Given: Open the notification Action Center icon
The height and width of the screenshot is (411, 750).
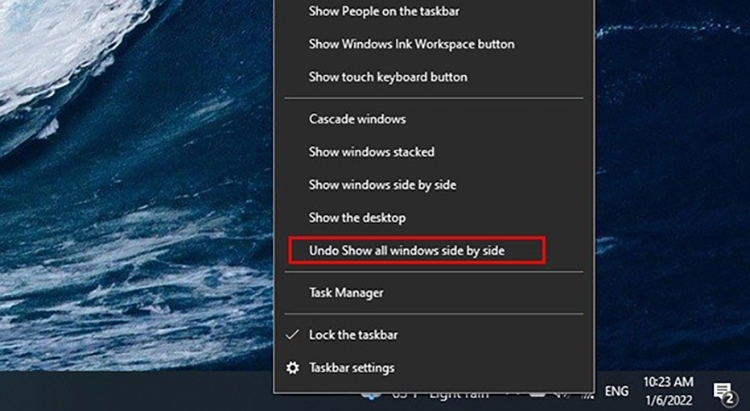Looking at the screenshot, I should click(x=722, y=390).
